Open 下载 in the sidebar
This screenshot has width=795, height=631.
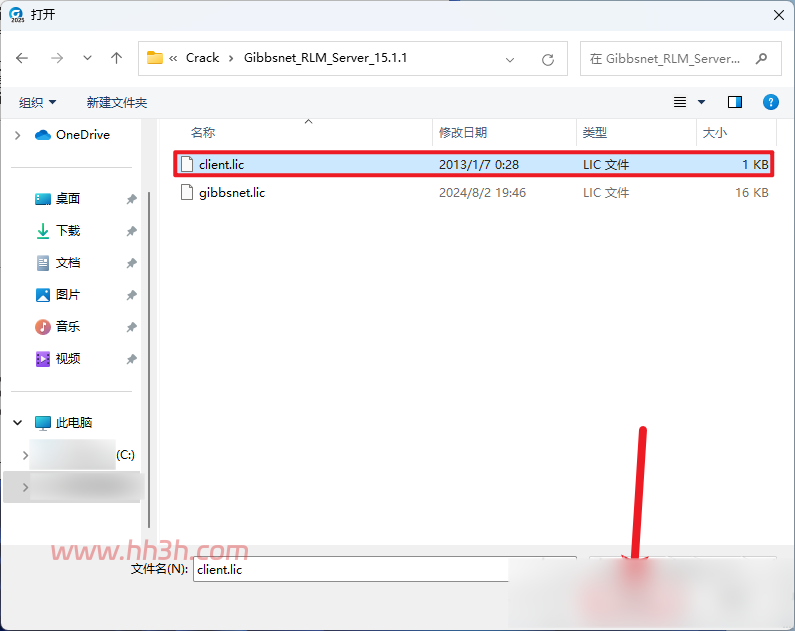pyautogui.click(x=57, y=231)
